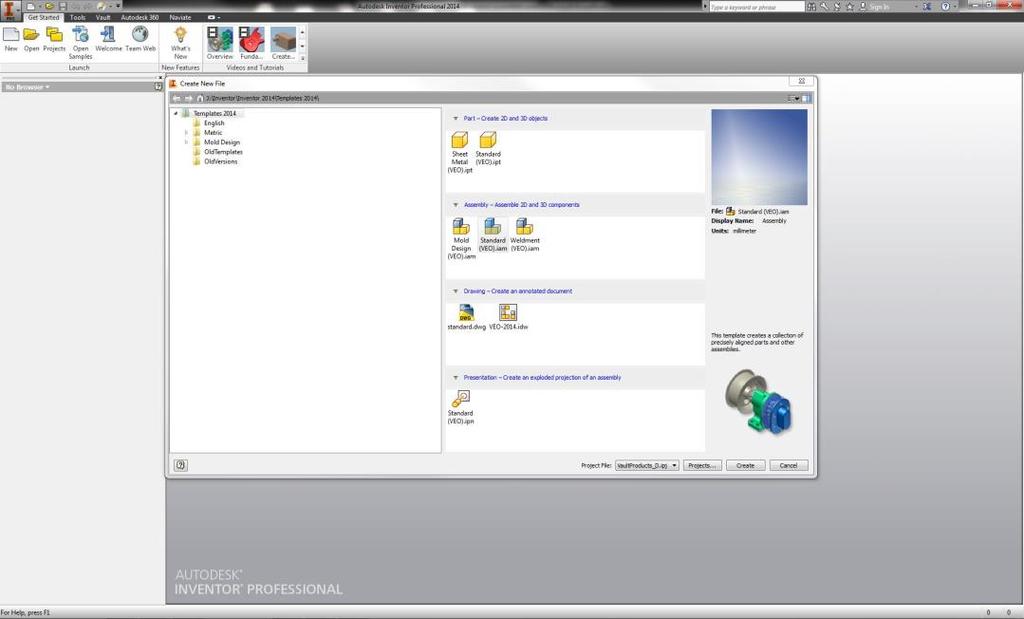Open Team Web from the ribbon
This screenshot has width=1024, height=619.
coord(140,39)
